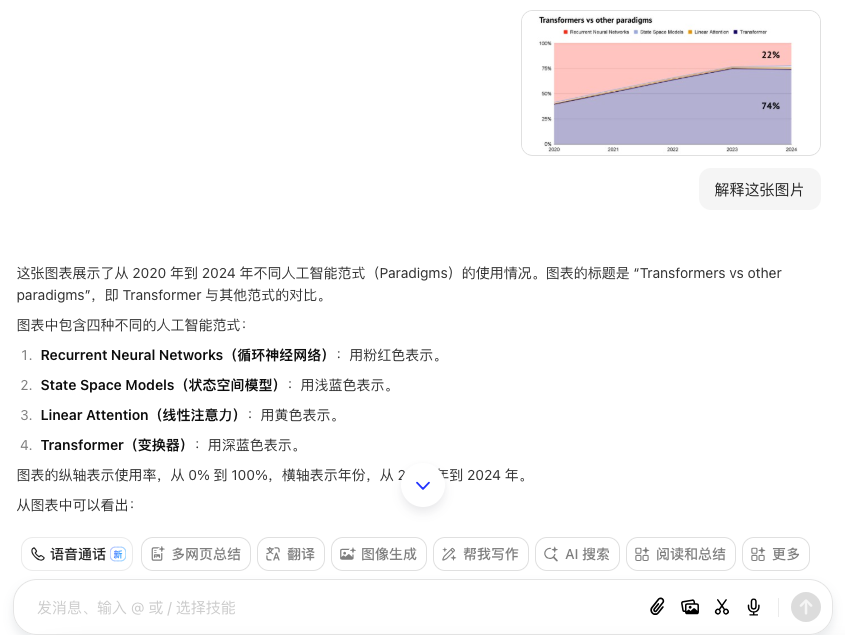Image resolution: width=845 pixels, height=635 pixels.
Task: Open the 多网页总结 skill
Action: 196,554
